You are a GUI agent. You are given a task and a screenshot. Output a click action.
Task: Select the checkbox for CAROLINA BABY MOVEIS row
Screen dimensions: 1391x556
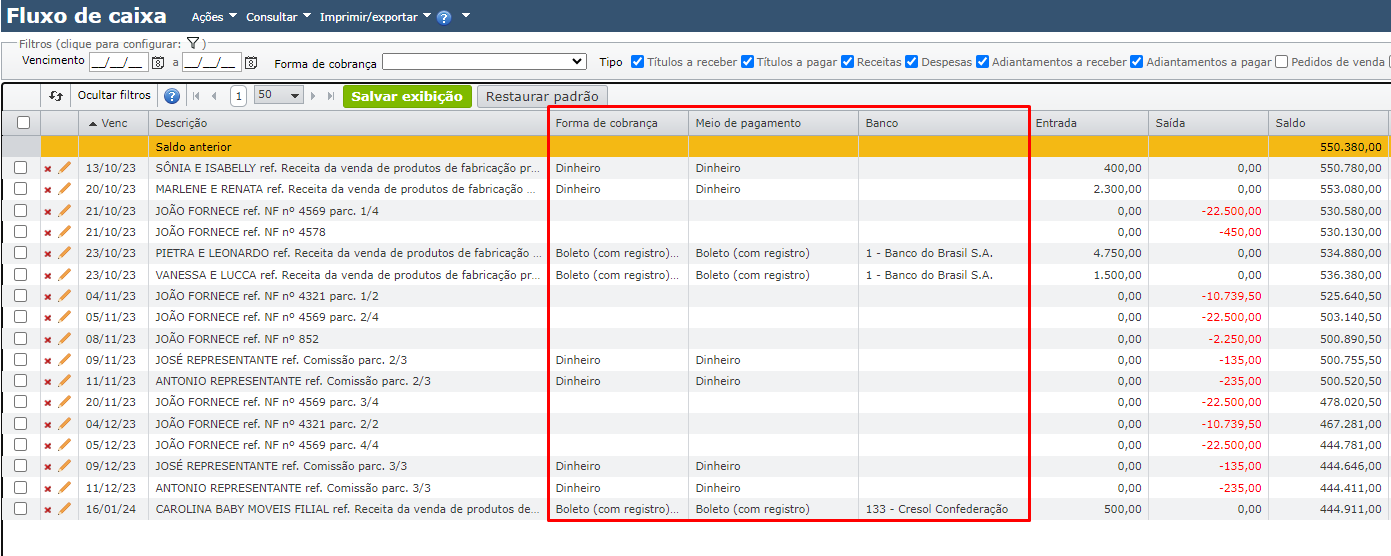click(x=21, y=509)
